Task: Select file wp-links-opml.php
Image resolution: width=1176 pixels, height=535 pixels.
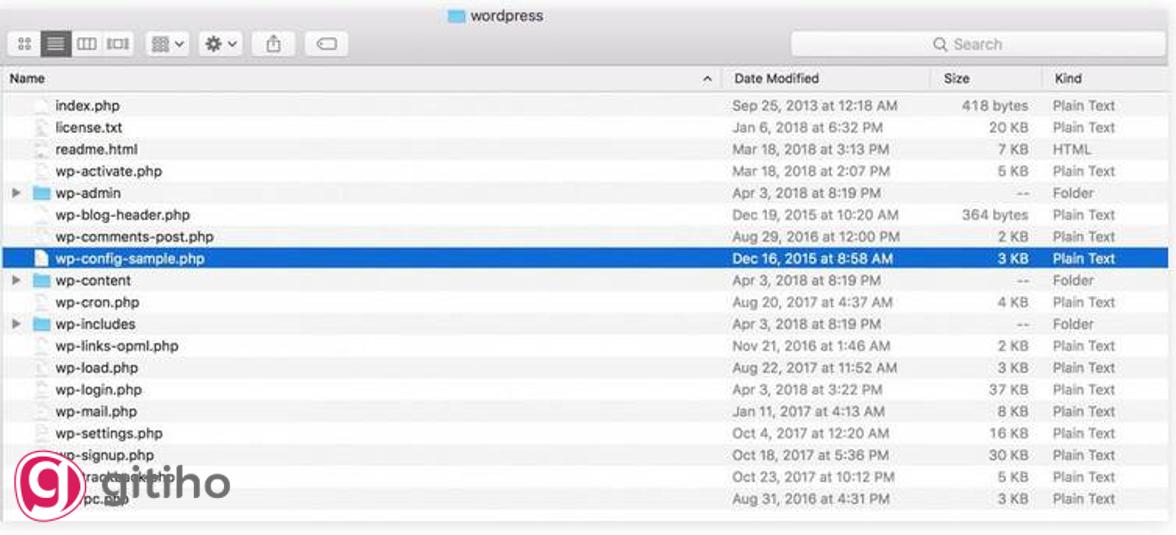Action: tap(116, 346)
